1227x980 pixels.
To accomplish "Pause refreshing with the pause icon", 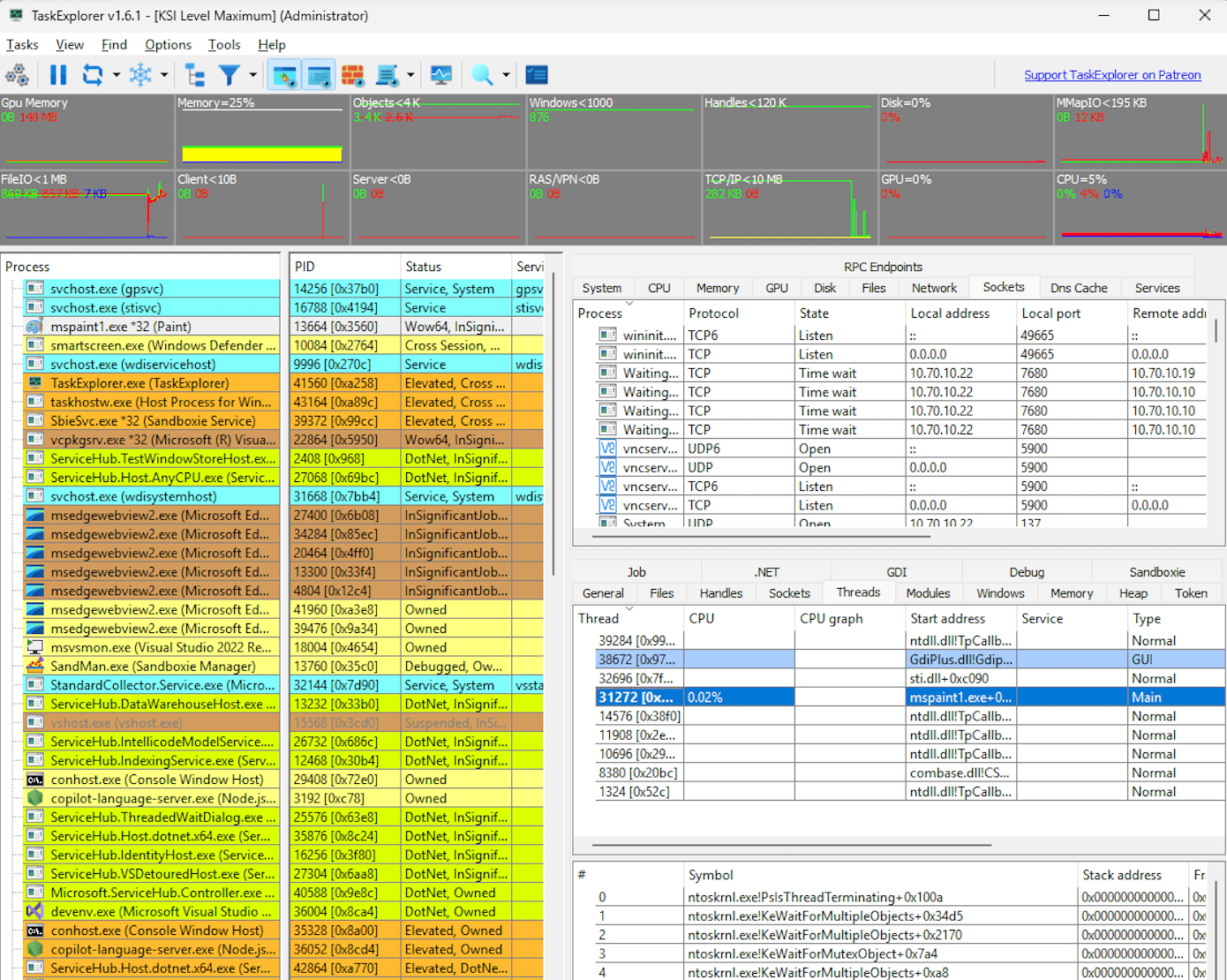I will coord(58,75).
